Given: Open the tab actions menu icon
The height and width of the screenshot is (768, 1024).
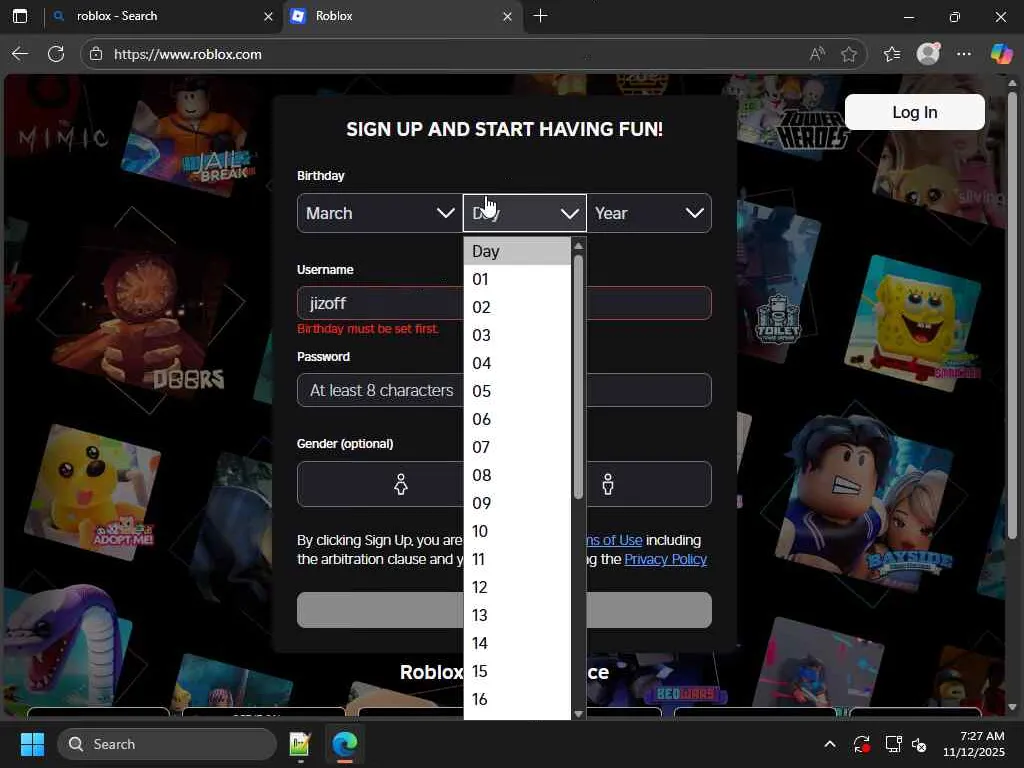Looking at the screenshot, I should click(x=20, y=16).
